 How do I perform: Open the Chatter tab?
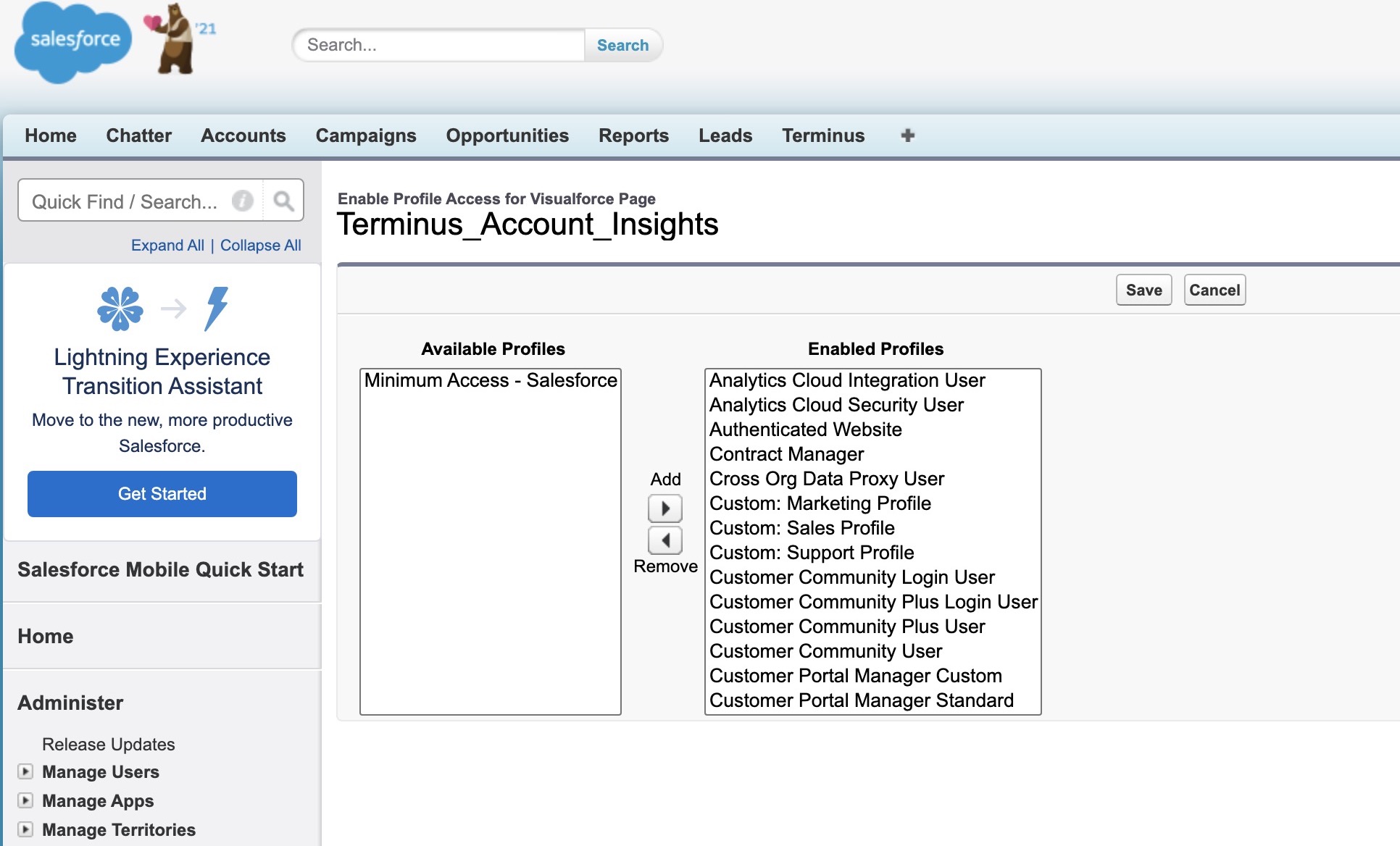139,135
